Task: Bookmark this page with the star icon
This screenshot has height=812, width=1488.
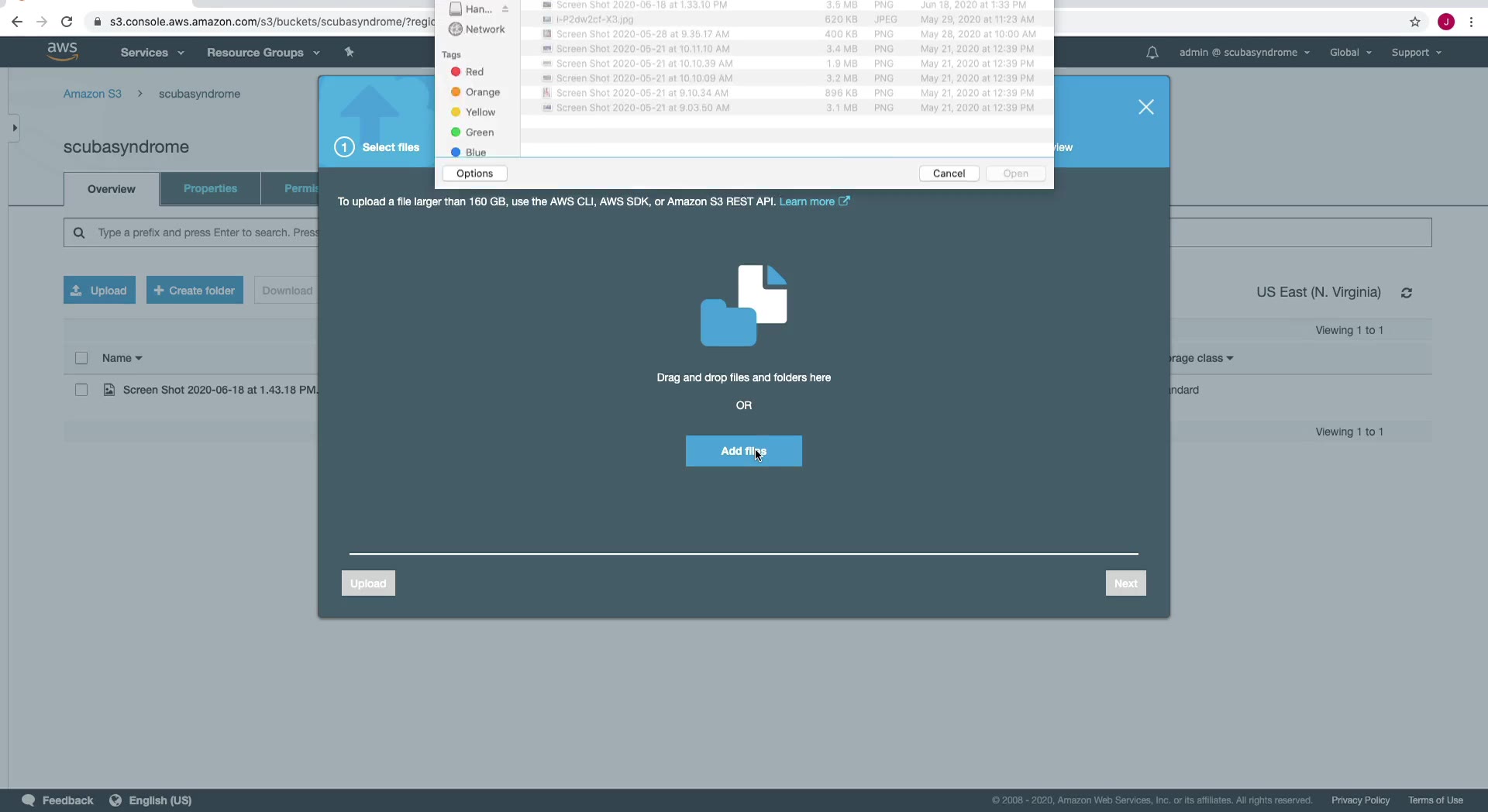Action: 1415,22
